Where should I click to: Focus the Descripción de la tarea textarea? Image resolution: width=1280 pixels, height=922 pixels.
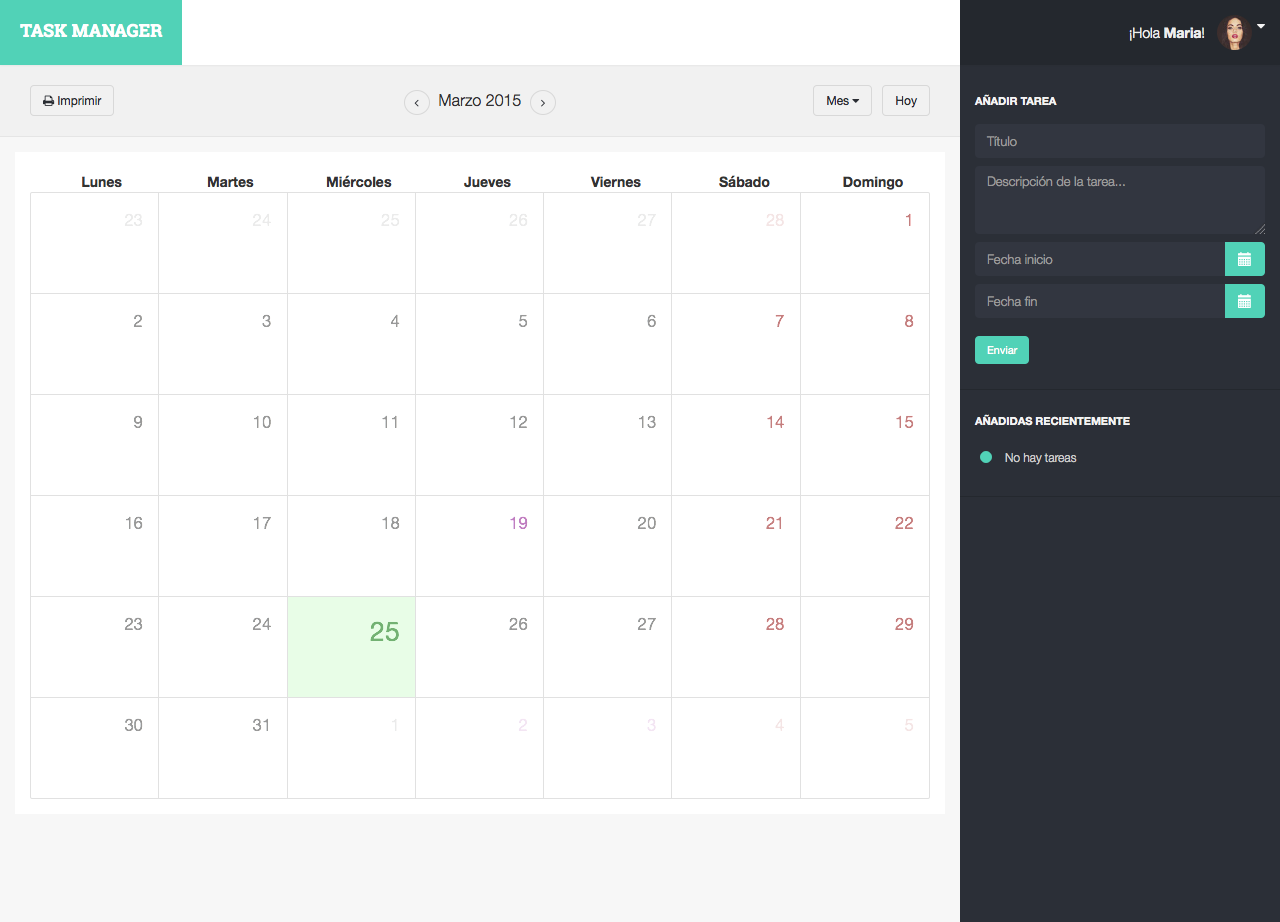click(x=1120, y=200)
